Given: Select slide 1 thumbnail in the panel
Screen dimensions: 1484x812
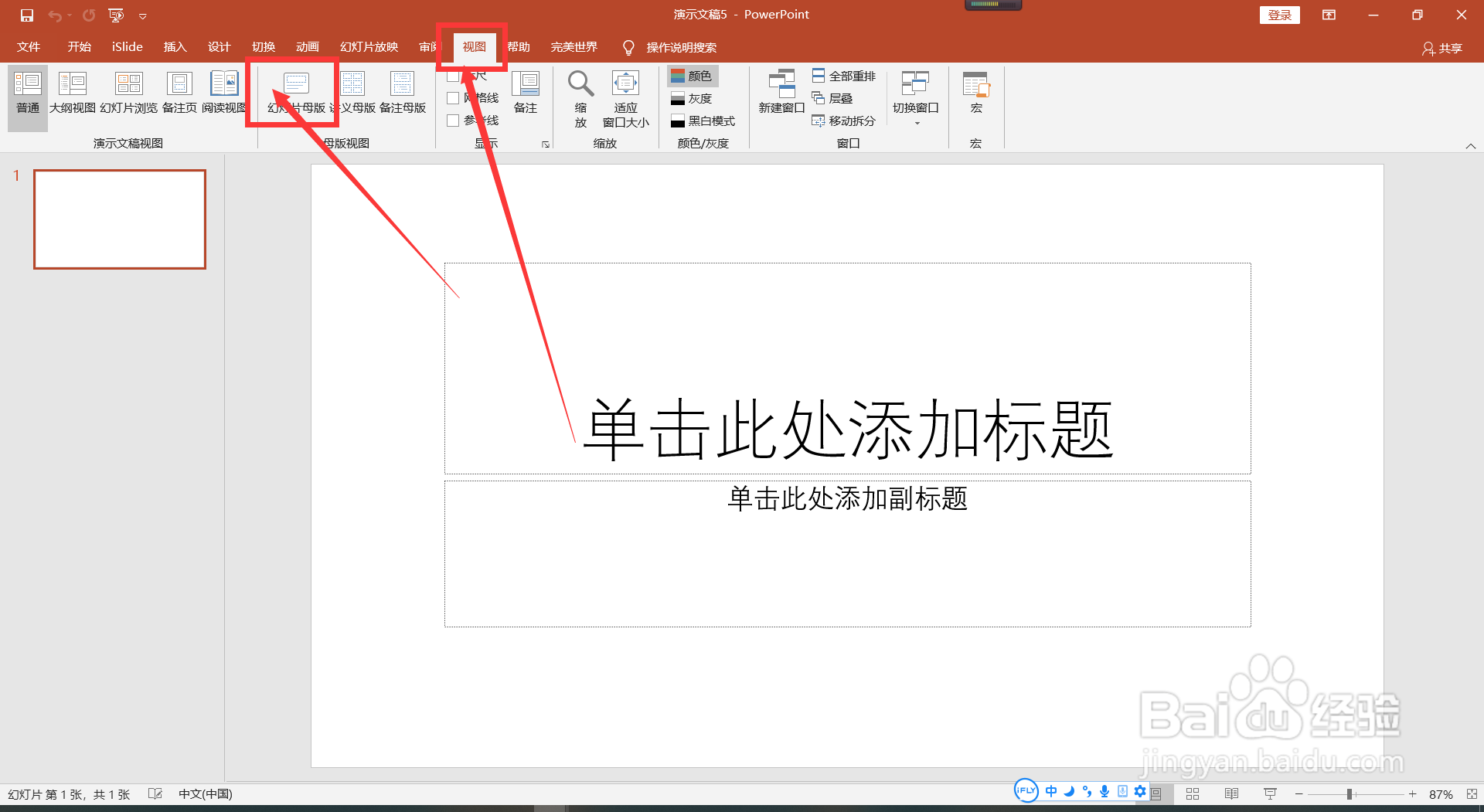Looking at the screenshot, I should click(120, 219).
